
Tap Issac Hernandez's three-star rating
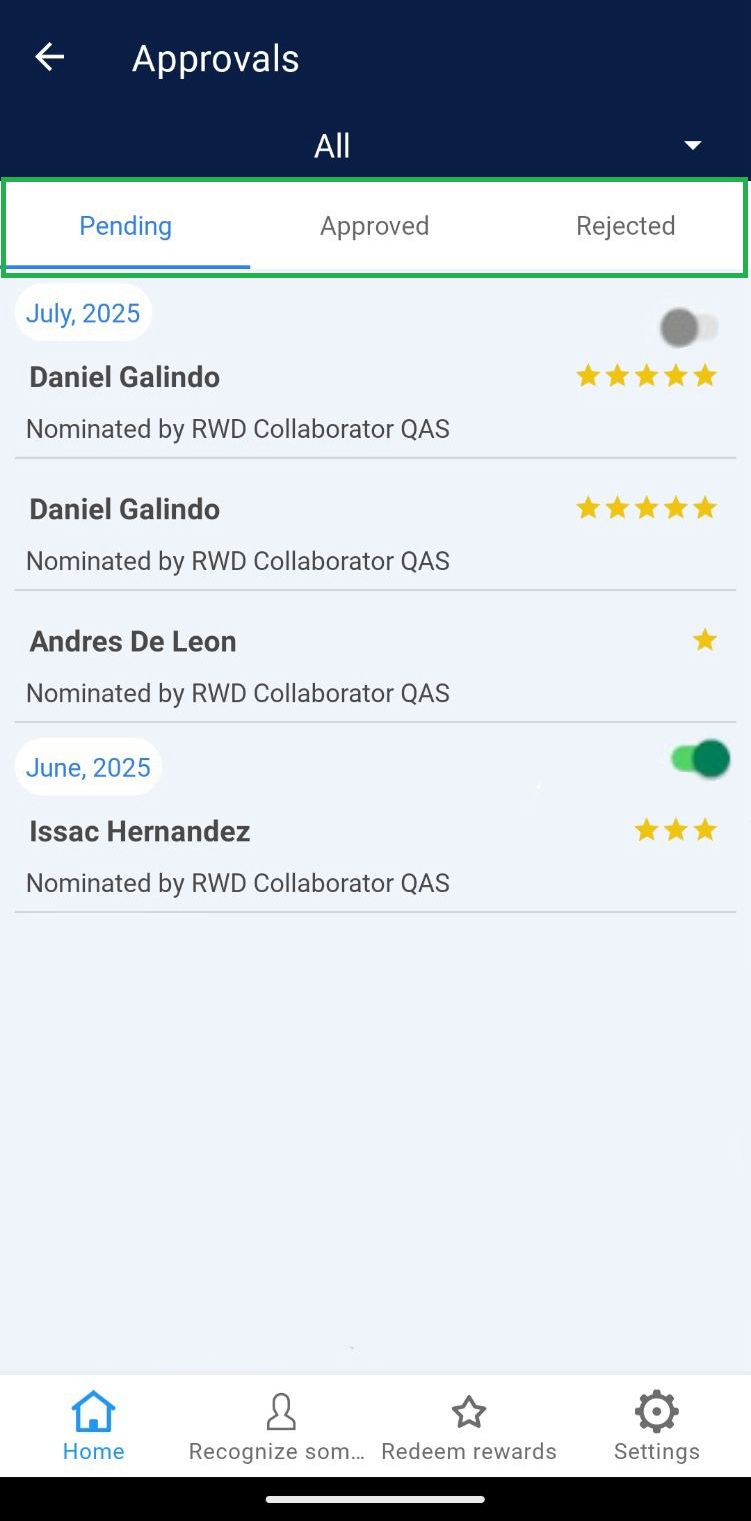(676, 830)
